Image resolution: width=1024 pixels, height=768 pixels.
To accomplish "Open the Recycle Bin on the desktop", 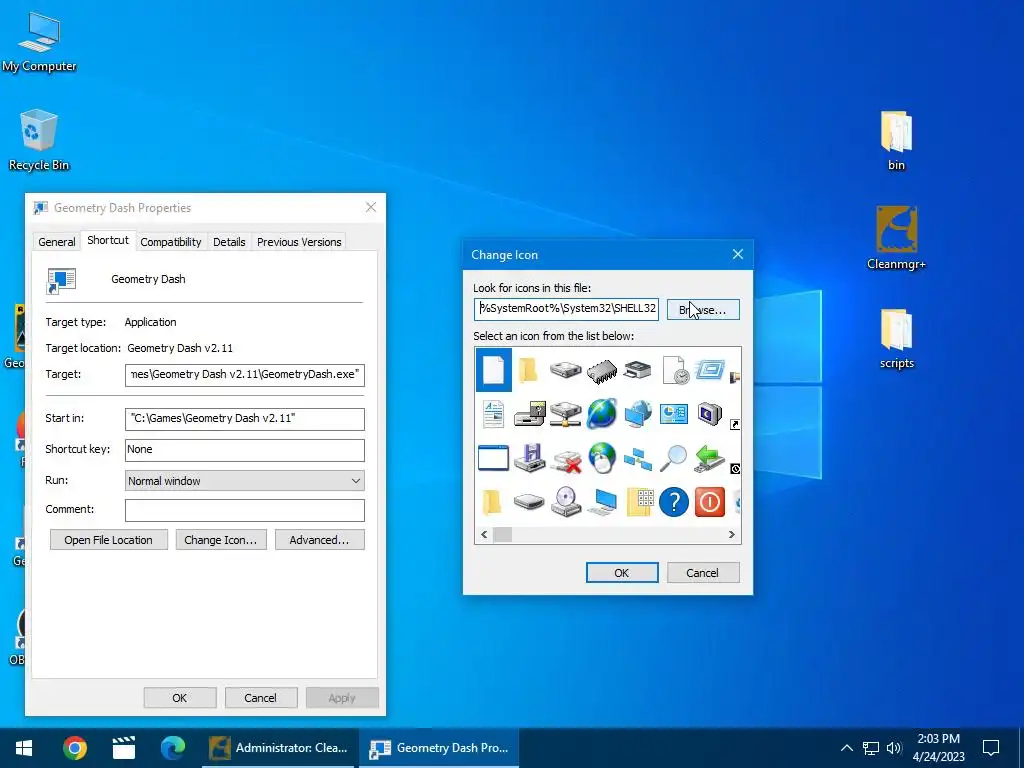I will pyautogui.click(x=39, y=140).
